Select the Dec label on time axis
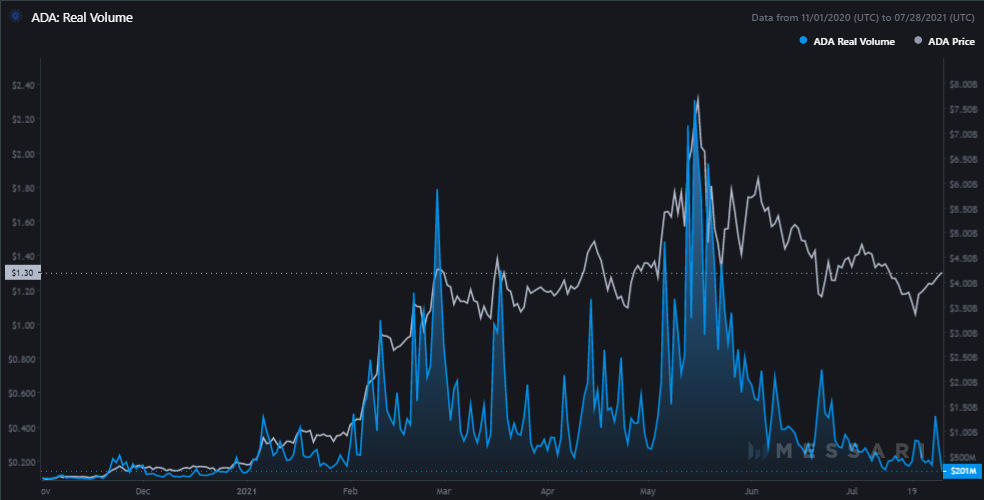This screenshot has width=984, height=500. coord(143,491)
